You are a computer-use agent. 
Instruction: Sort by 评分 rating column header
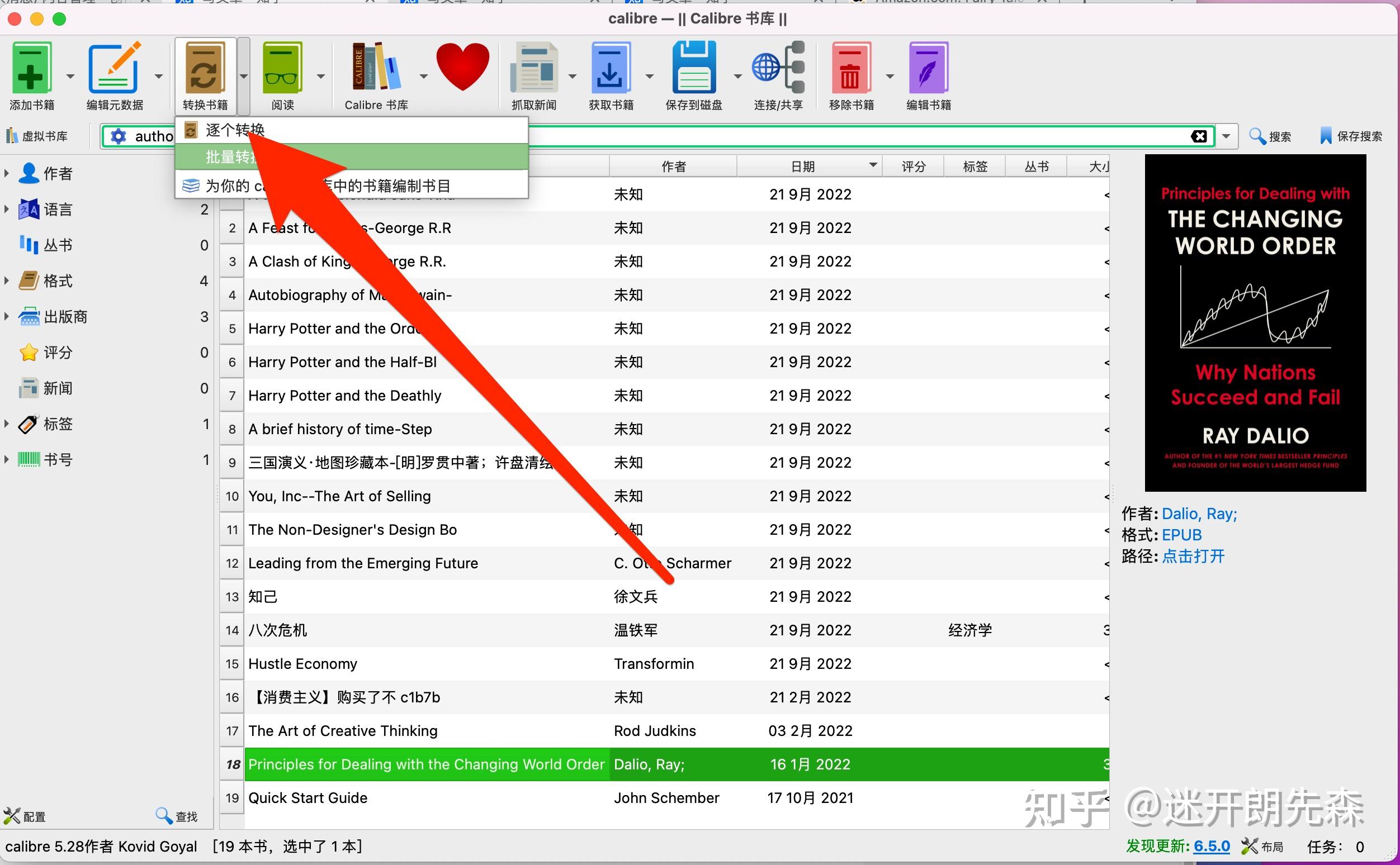click(x=913, y=167)
